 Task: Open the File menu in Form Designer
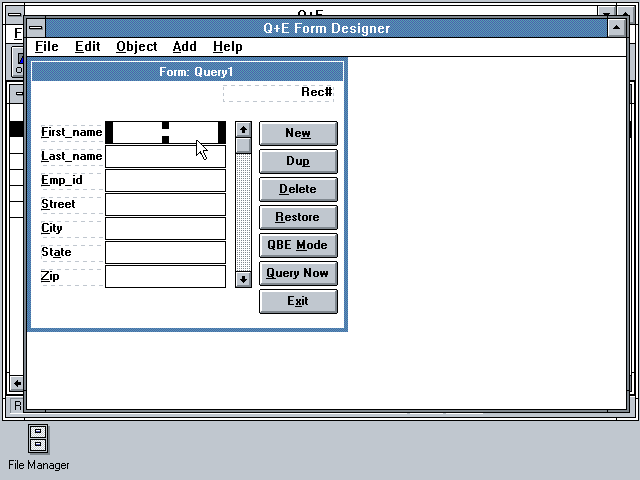[47, 47]
